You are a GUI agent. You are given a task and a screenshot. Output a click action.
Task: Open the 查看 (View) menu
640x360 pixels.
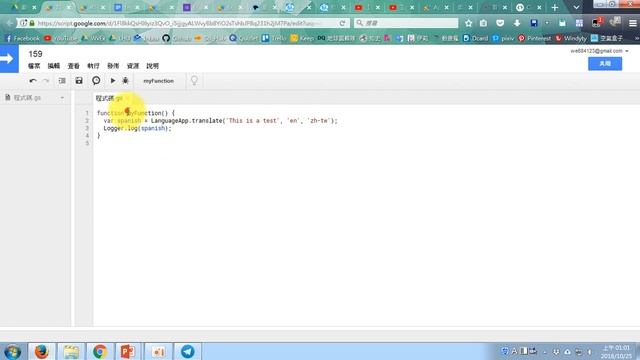point(73,66)
